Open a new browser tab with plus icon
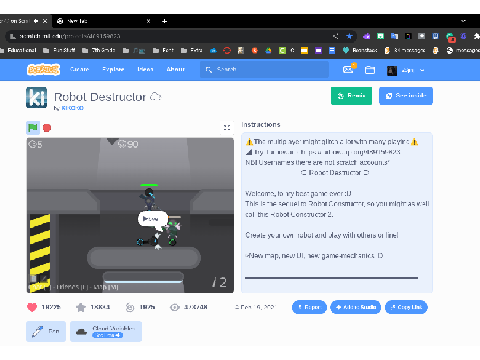 point(164,21)
